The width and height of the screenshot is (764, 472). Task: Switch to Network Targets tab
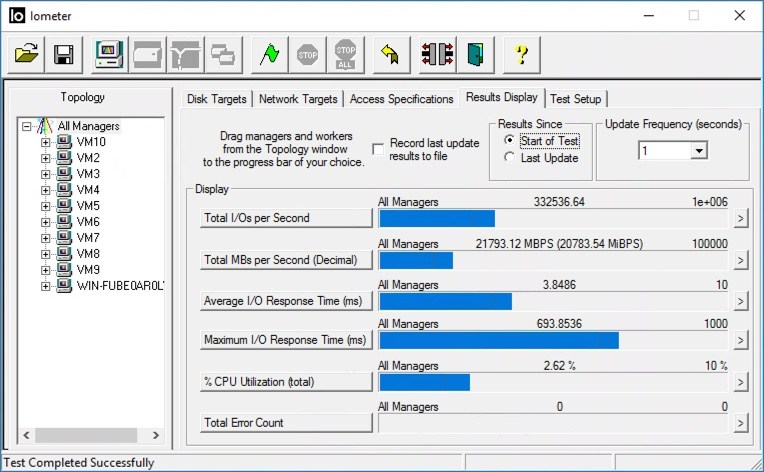[x=298, y=99]
